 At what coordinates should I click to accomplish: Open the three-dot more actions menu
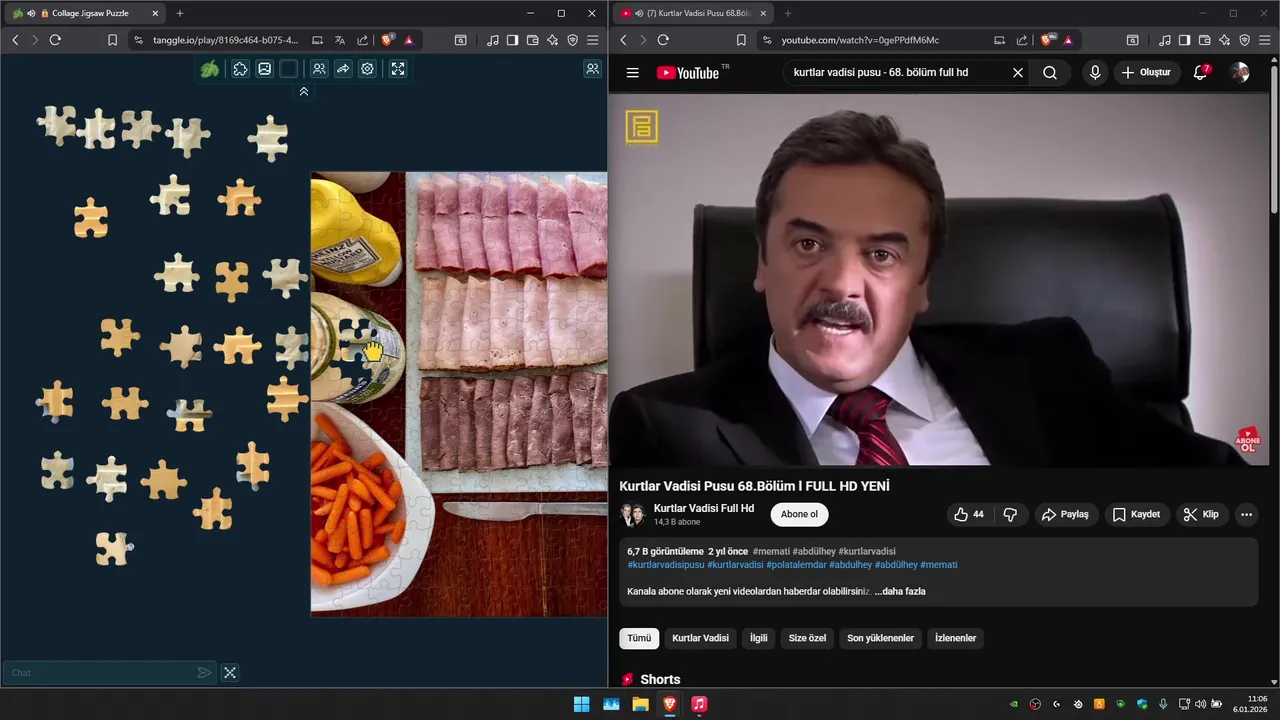click(1246, 514)
